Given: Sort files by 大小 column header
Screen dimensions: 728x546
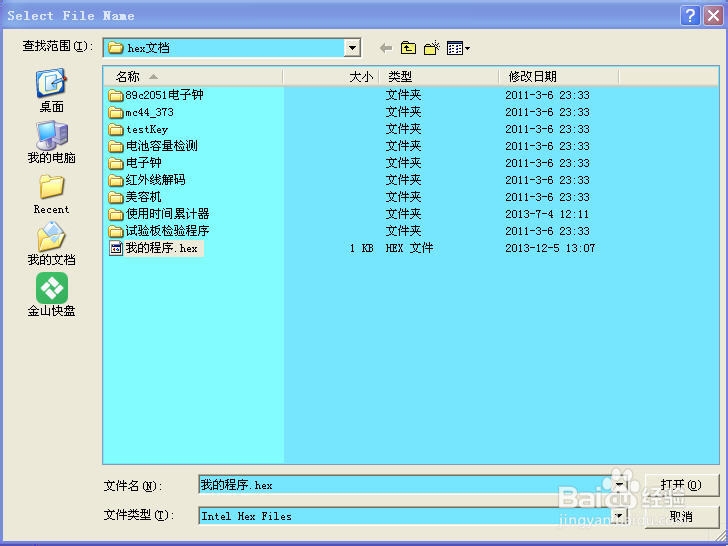Looking at the screenshot, I should tap(331, 77).
